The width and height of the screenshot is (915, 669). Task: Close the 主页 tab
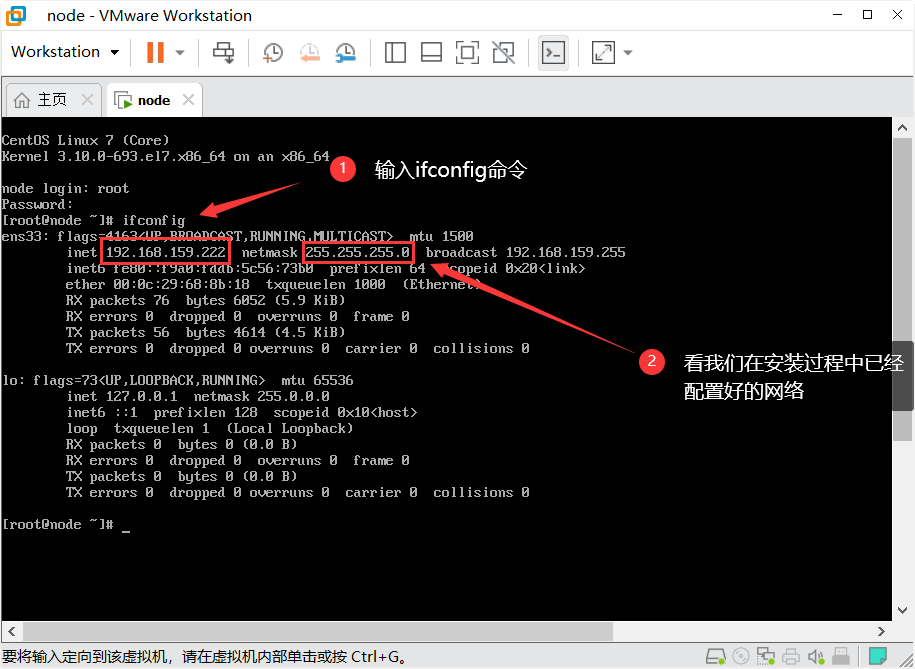(88, 100)
